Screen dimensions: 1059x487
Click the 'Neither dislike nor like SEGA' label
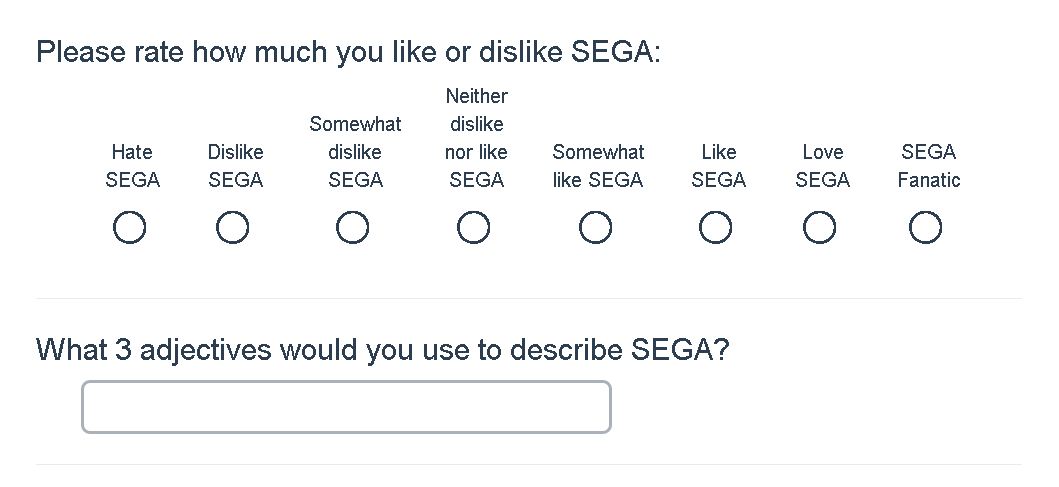coord(476,139)
